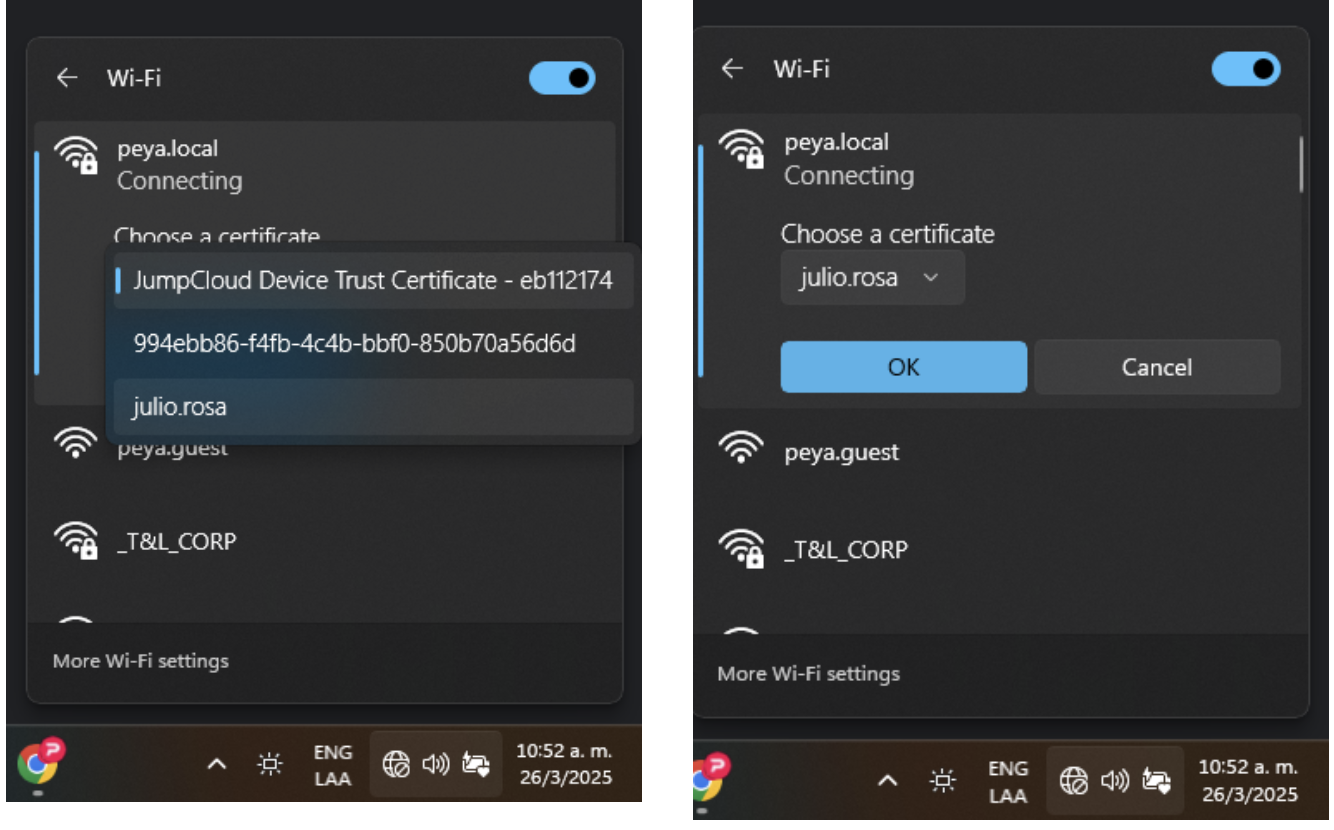
Task: Open More Wi-Fi settings in right panel
Action: pyautogui.click(x=808, y=674)
